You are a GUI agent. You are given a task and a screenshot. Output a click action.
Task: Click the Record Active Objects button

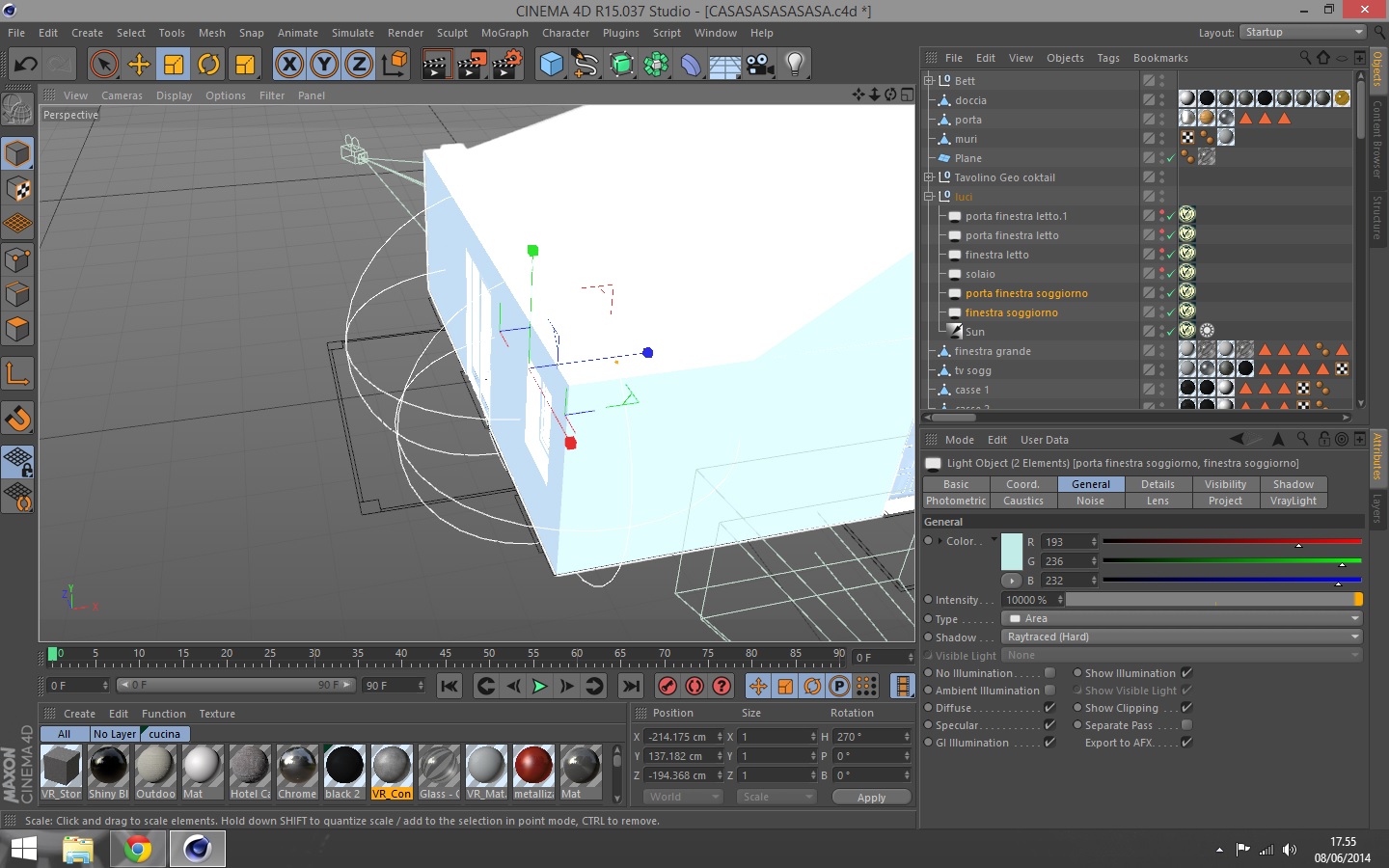coord(667,686)
